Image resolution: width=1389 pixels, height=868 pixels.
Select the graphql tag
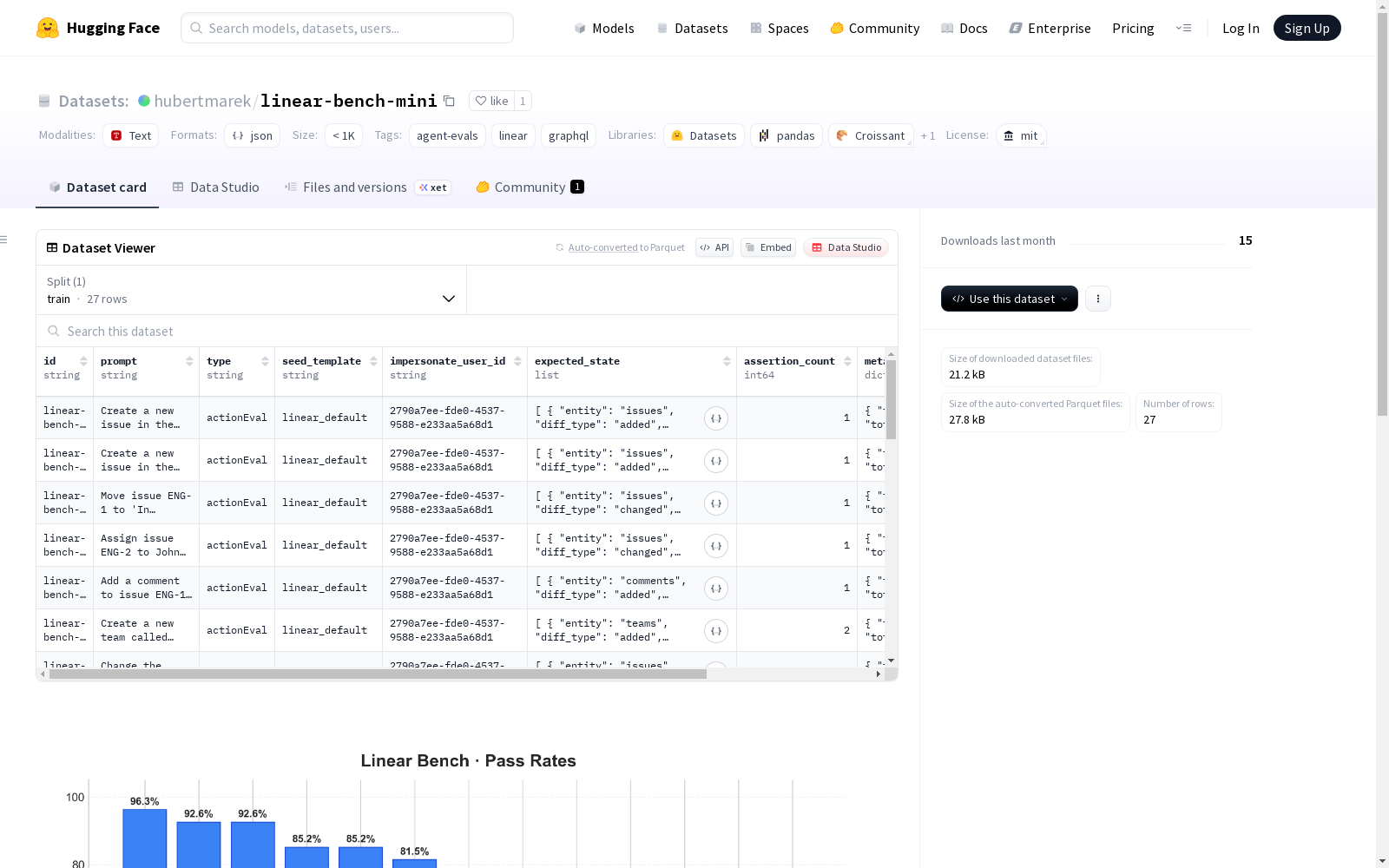569,135
